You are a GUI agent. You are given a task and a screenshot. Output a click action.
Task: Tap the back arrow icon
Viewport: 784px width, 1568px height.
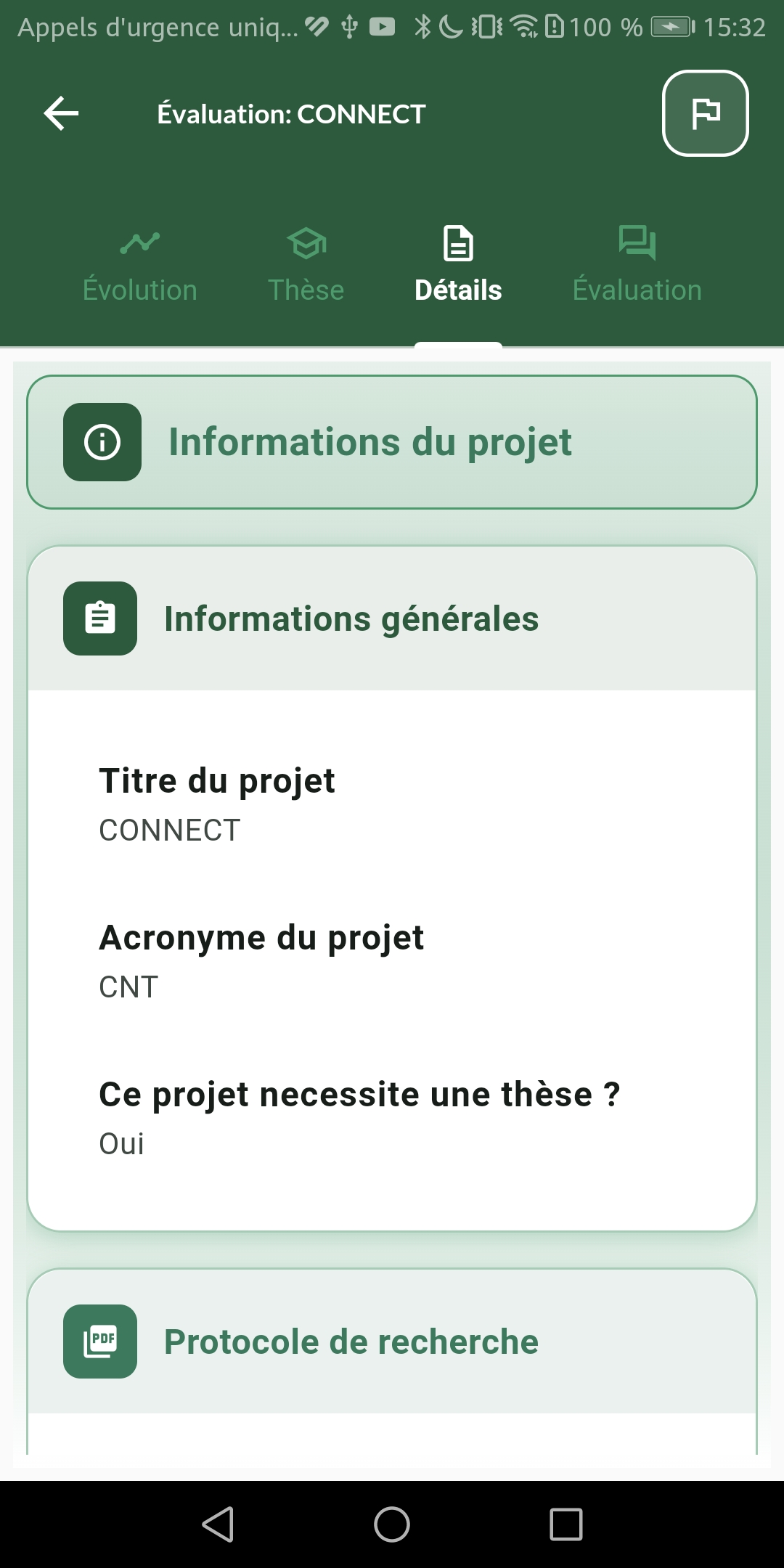(x=62, y=114)
